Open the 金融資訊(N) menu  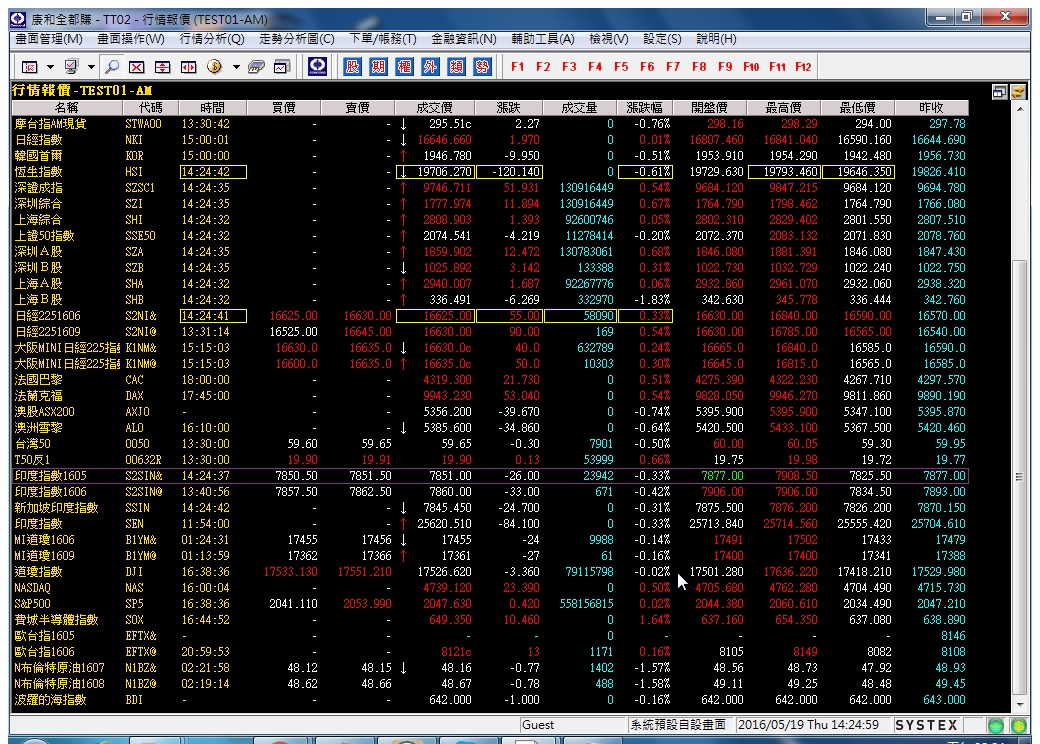click(x=464, y=39)
